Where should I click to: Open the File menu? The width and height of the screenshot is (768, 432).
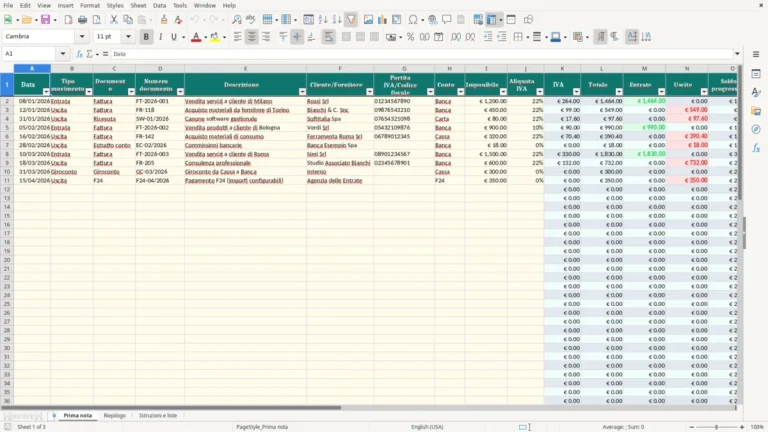click(8, 5)
